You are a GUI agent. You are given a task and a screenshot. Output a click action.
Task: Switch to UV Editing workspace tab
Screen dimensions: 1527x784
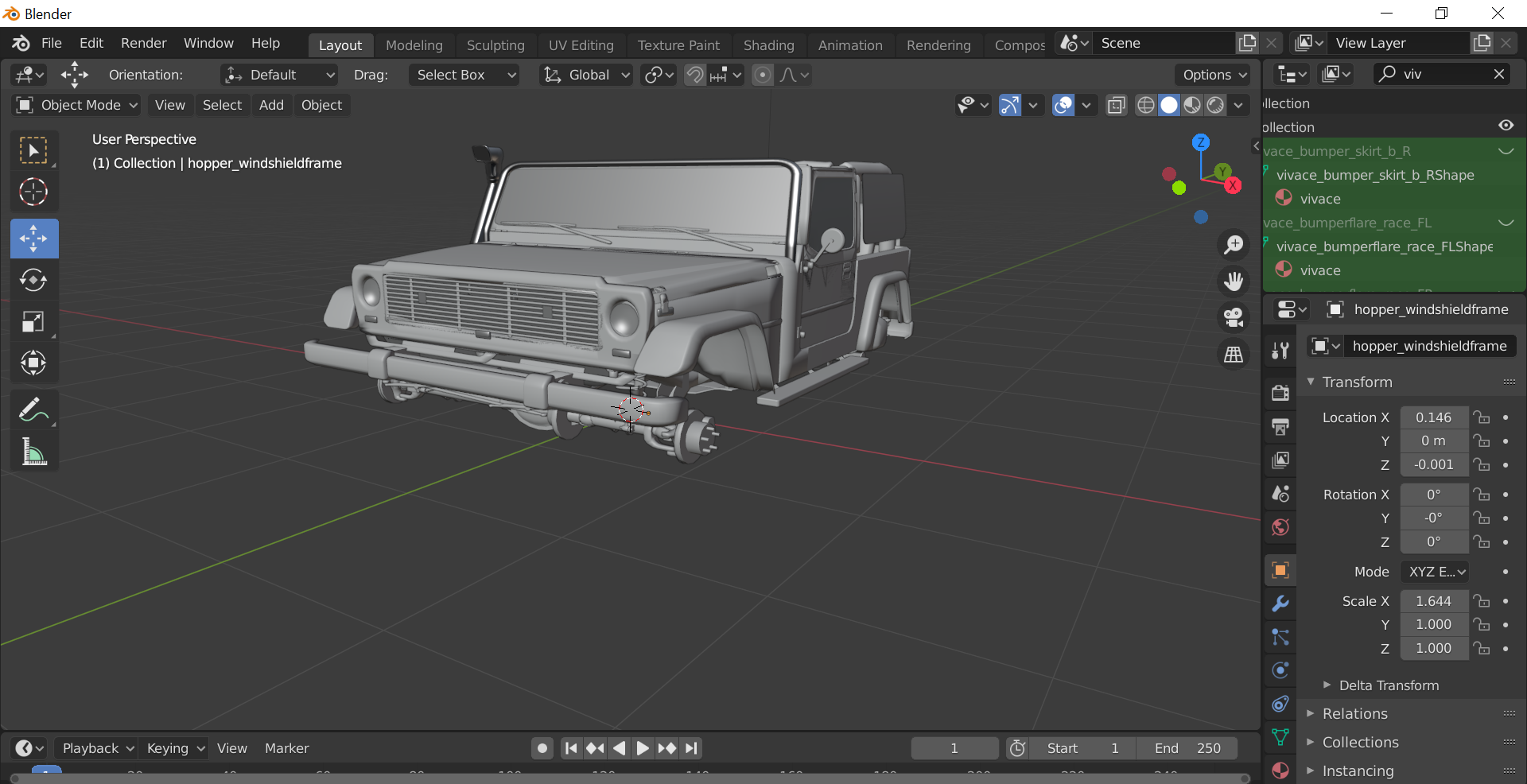click(581, 45)
